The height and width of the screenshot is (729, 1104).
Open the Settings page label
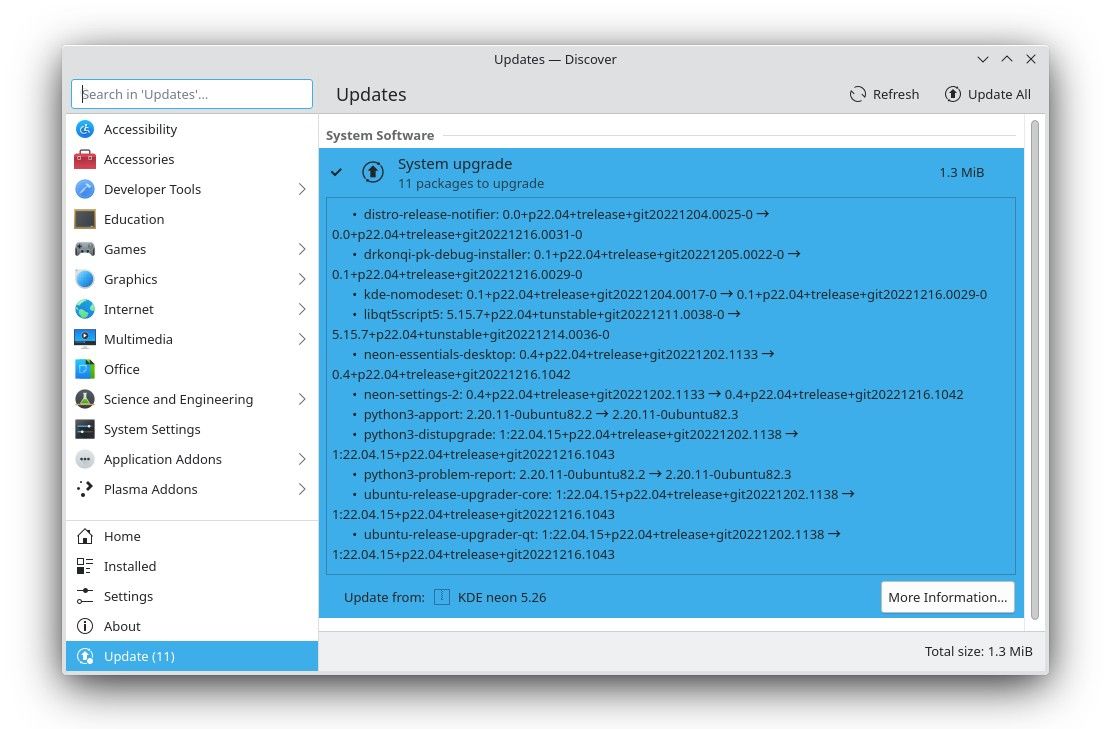[x=128, y=596]
